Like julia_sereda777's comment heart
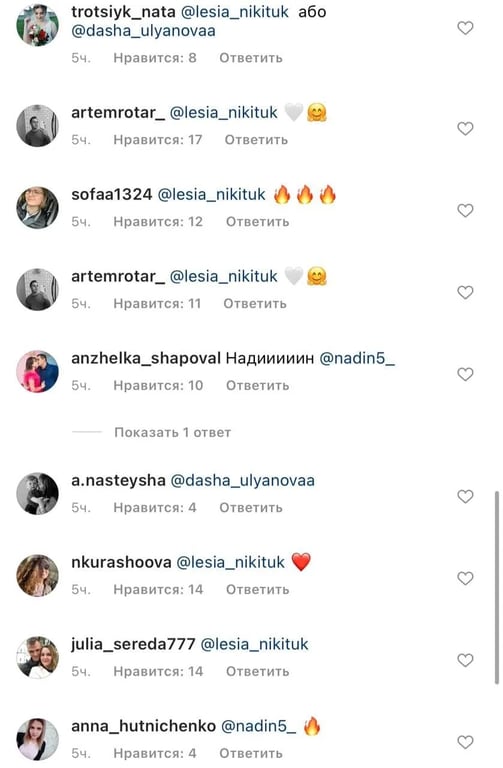This screenshot has width=503, height=768. [465, 660]
